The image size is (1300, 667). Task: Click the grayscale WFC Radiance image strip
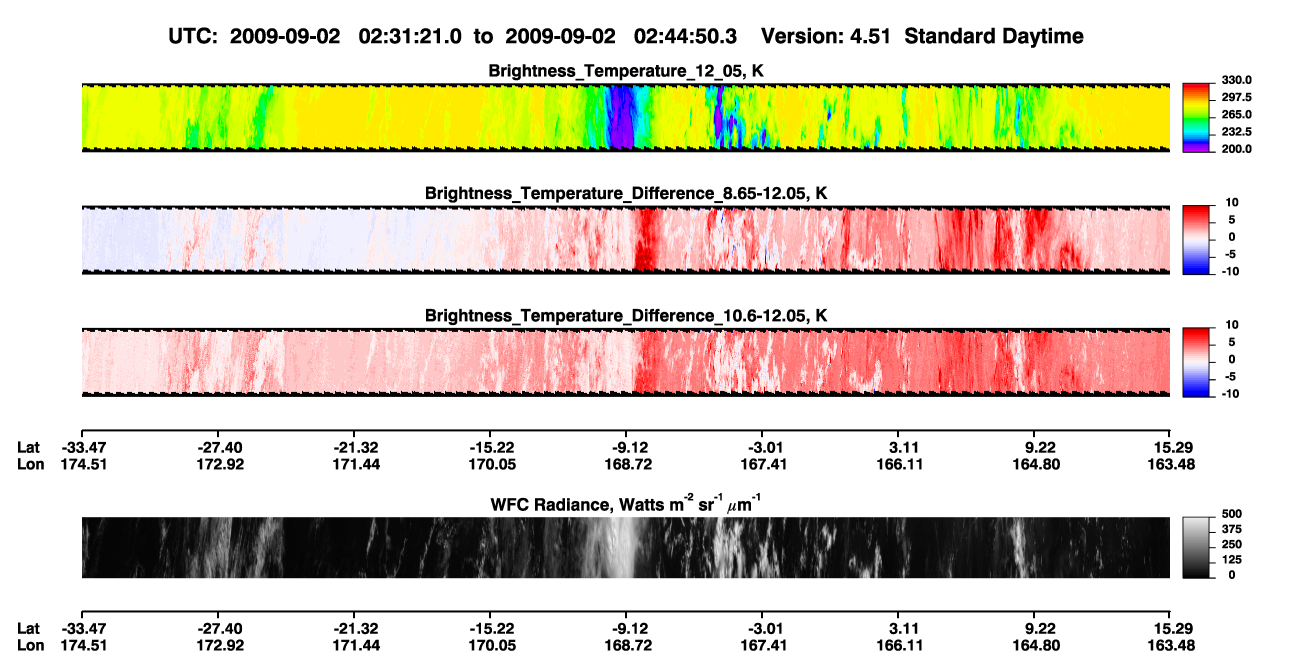click(626, 547)
